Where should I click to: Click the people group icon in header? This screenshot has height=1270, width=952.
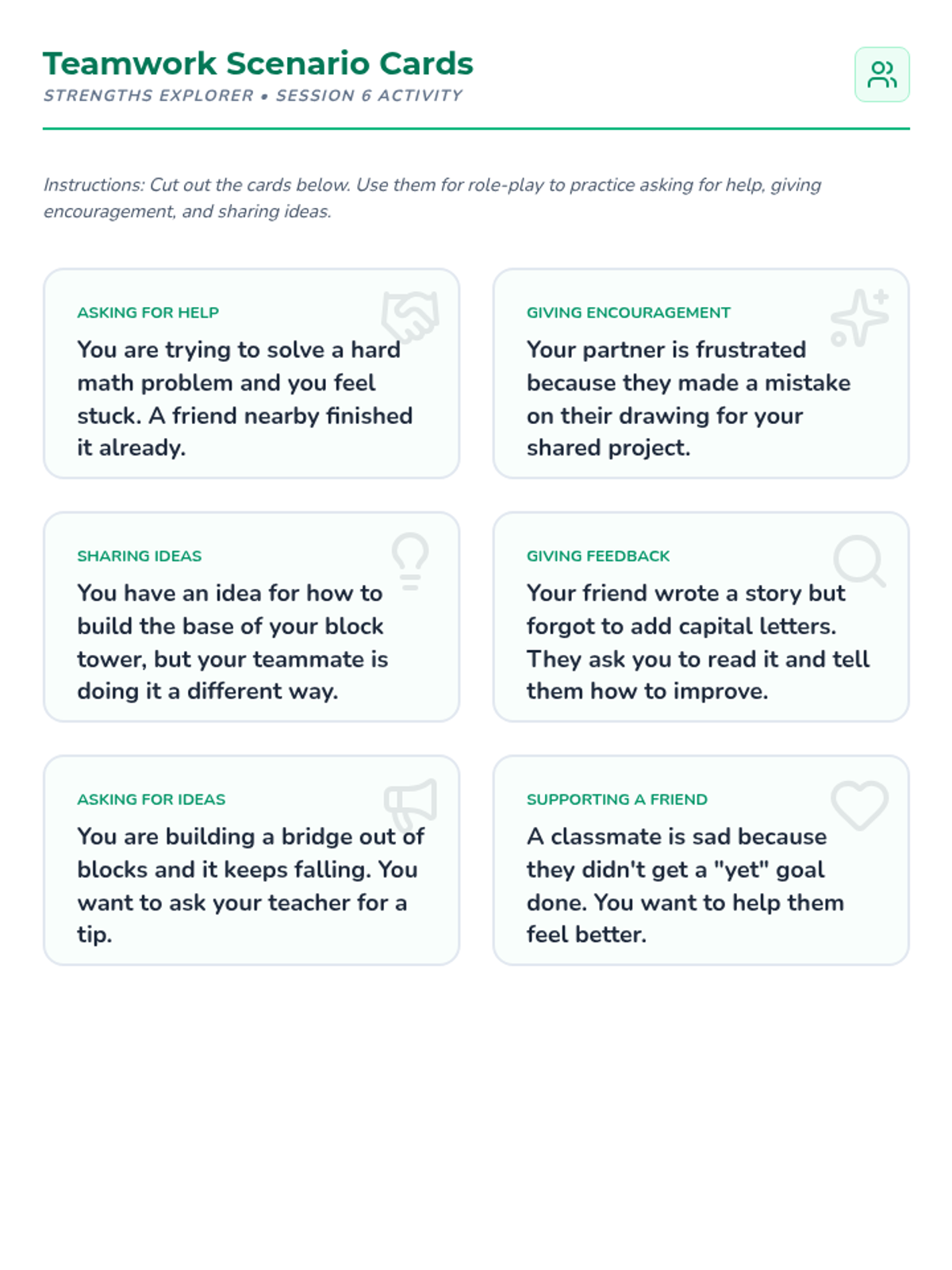pos(881,75)
